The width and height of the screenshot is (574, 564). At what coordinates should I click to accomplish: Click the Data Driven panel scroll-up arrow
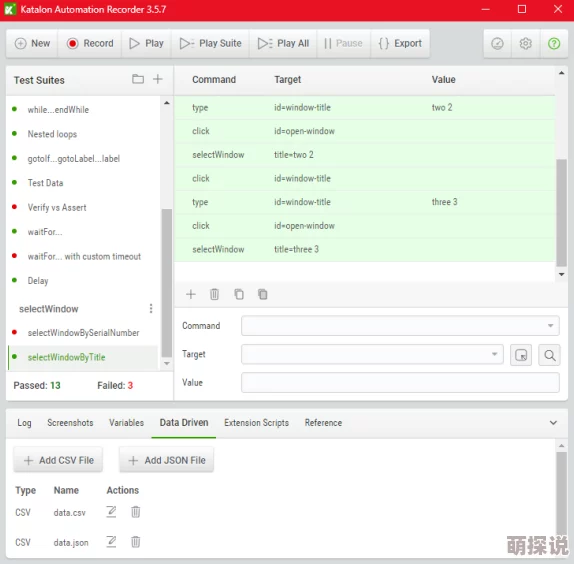tap(562, 445)
